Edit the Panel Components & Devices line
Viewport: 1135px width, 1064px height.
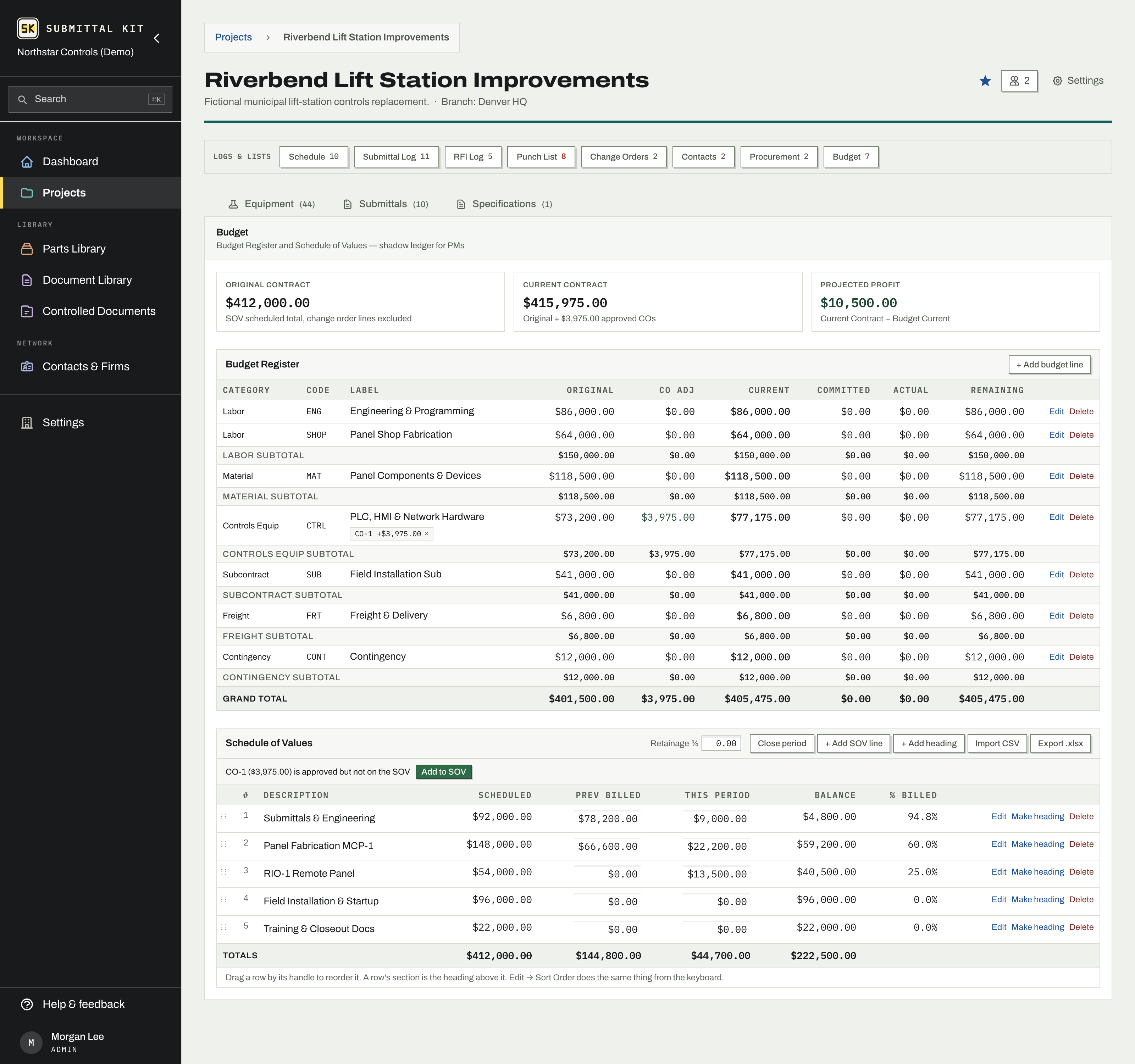(x=1056, y=476)
